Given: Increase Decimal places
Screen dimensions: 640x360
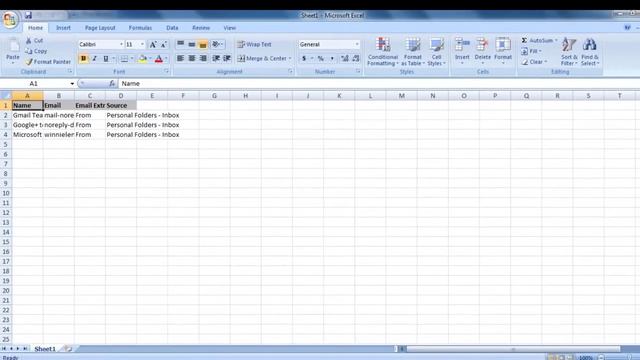Looking at the screenshot, I should pos(345,59).
